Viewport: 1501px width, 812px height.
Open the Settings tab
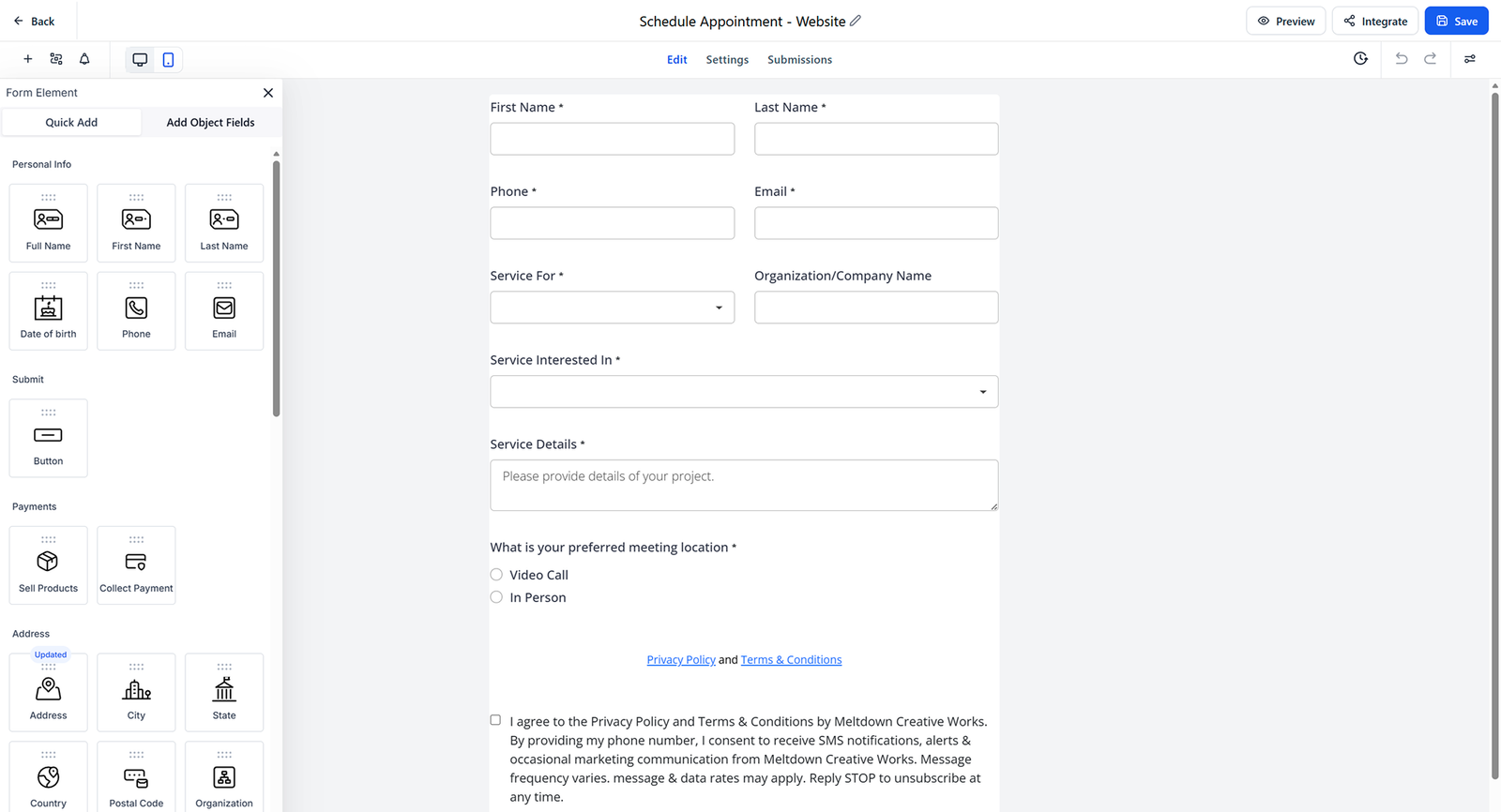727,60
